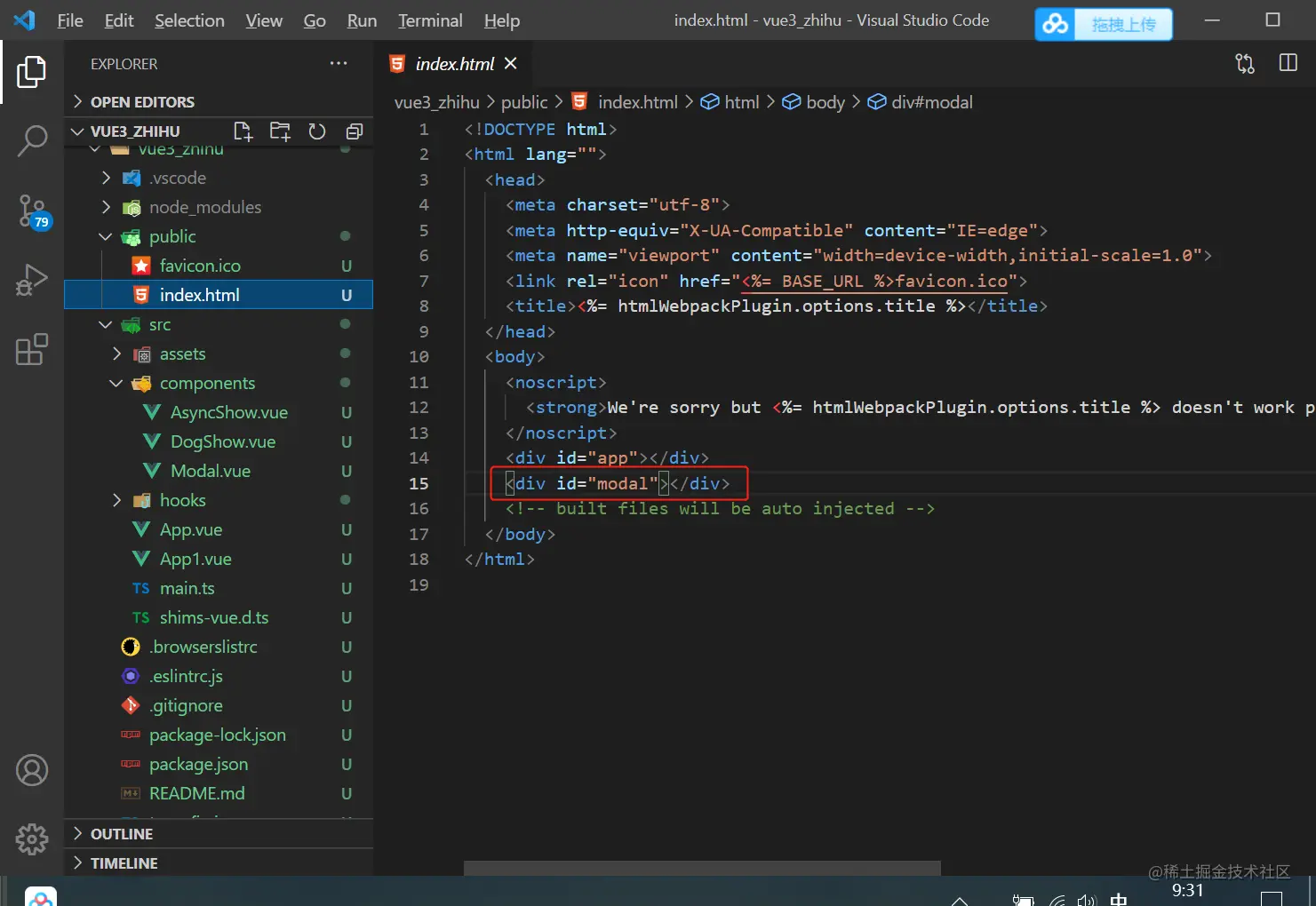Click the taskbar volume icon
The width and height of the screenshot is (1316, 906).
1086,900
